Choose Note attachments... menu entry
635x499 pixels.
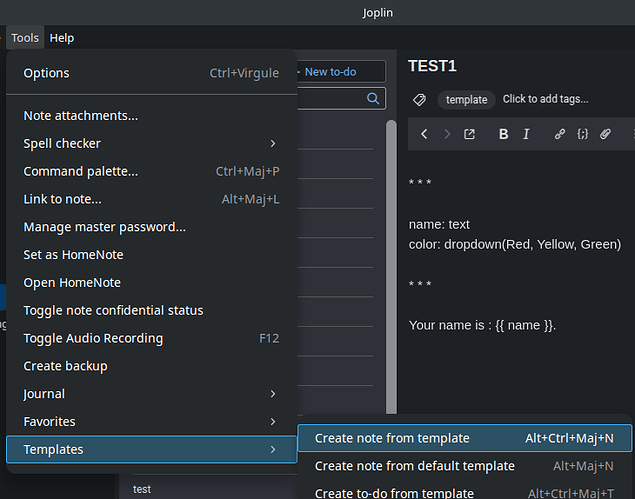(151, 116)
